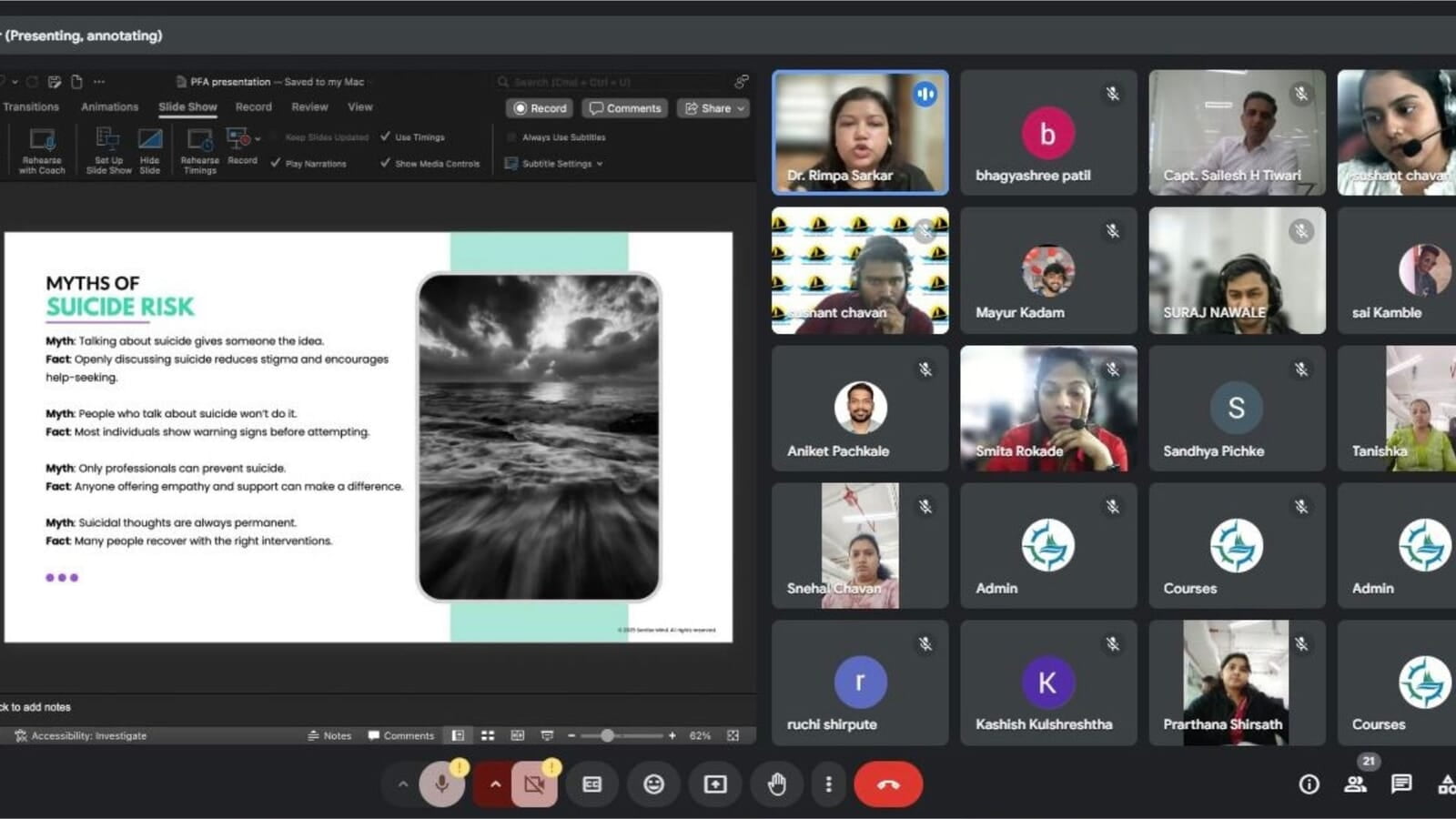Start slide show from status bar icon
Screen dimensions: 1456x819
pos(547,735)
